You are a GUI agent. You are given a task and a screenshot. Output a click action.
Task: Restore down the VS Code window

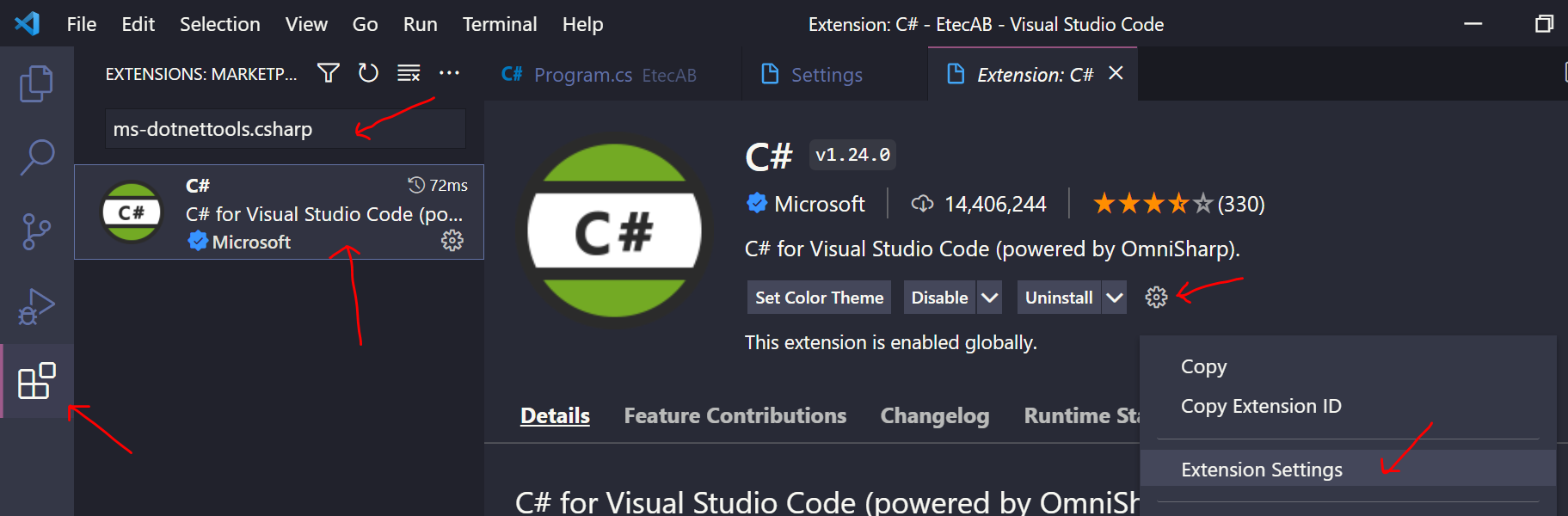click(x=1545, y=23)
